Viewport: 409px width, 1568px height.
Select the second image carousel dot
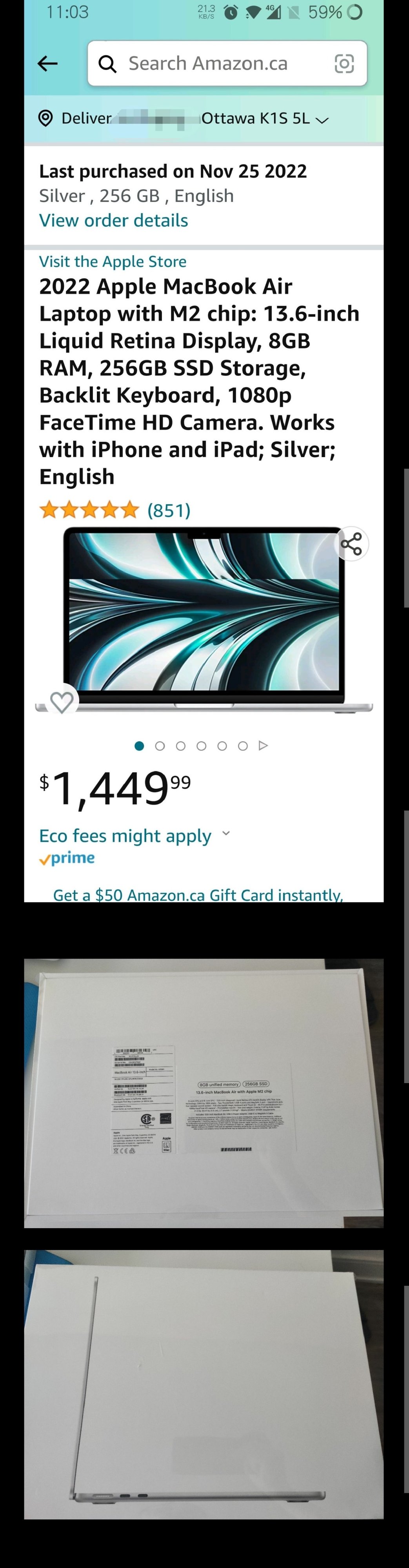point(160,746)
